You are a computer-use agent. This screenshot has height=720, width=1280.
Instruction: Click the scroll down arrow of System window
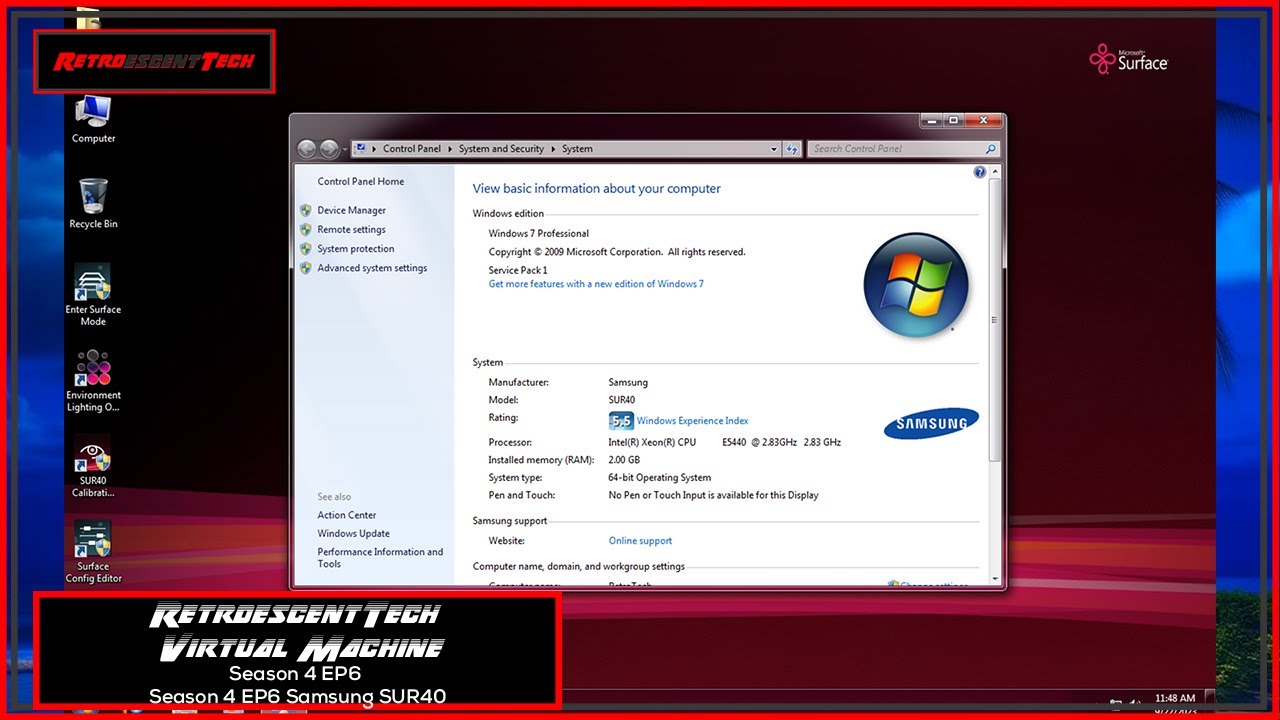click(994, 578)
